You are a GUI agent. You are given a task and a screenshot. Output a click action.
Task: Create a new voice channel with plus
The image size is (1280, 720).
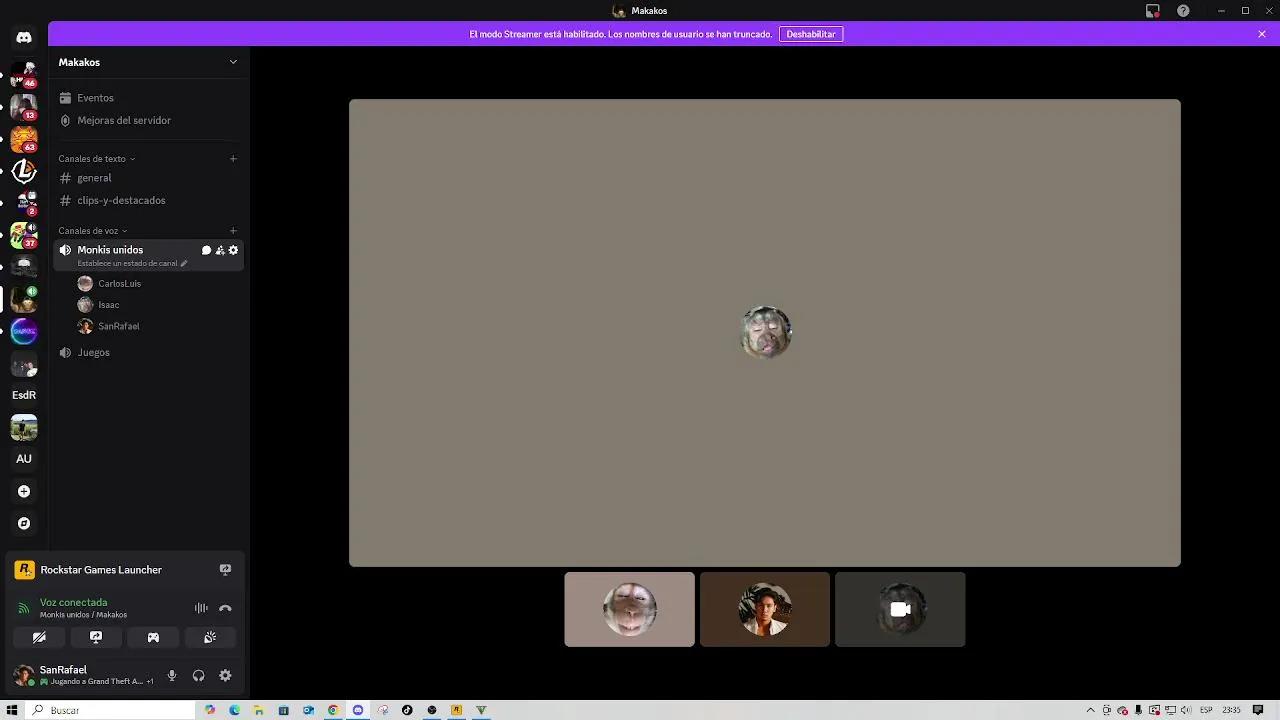233,231
